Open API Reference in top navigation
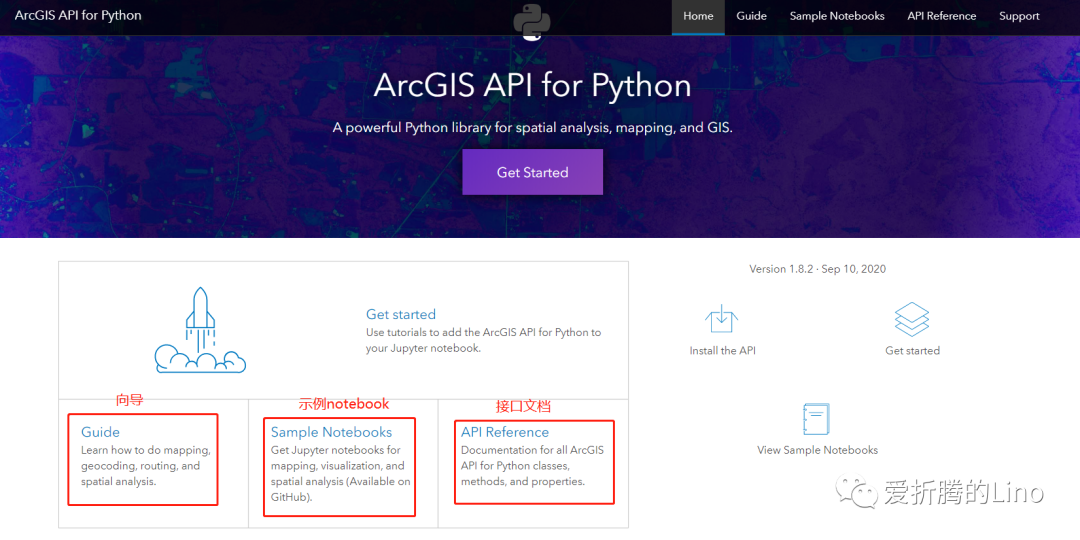1080x540 pixels. (x=942, y=17)
